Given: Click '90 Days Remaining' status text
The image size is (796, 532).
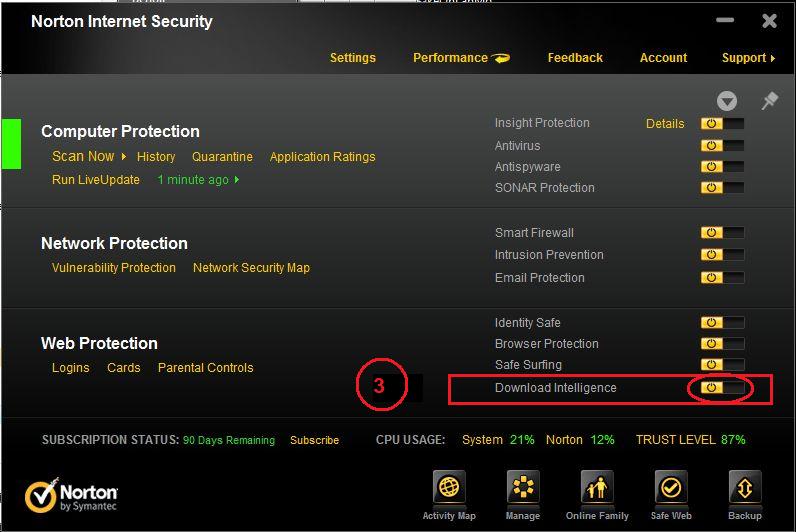Looking at the screenshot, I should click(x=229, y=440).
